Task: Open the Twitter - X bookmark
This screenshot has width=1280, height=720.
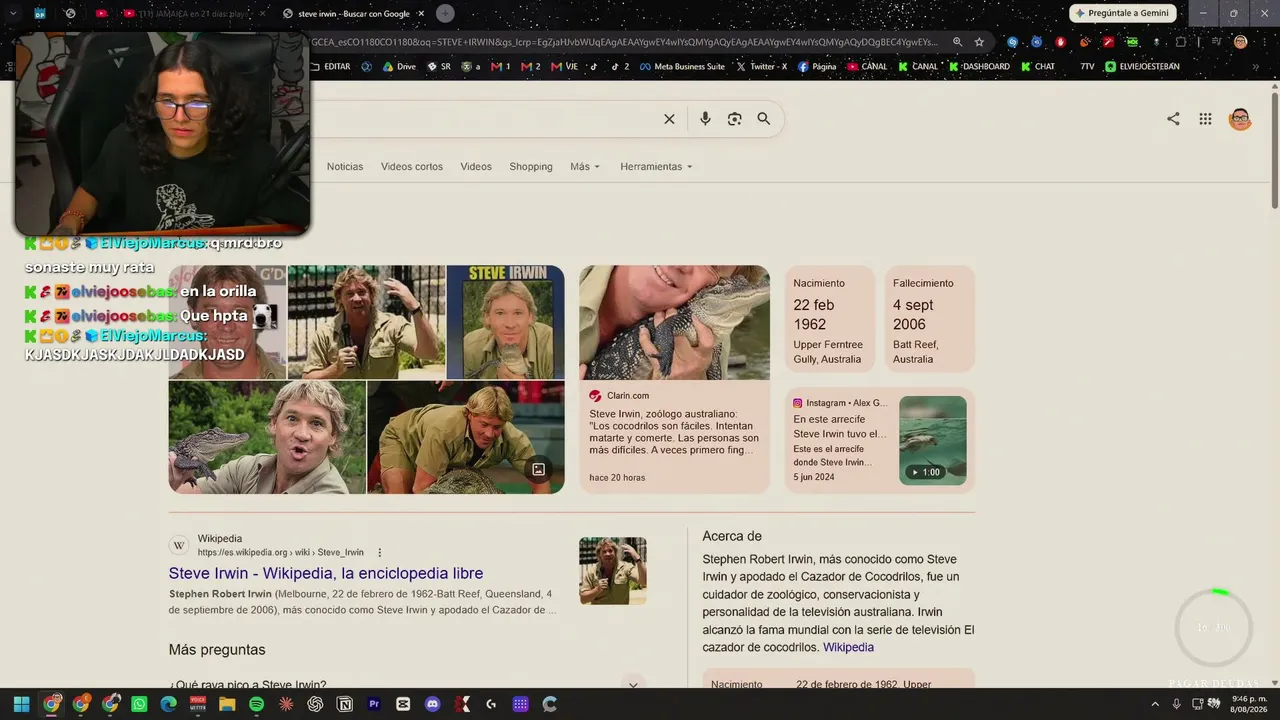Action: pyautogui.click(x=761, y=67)
